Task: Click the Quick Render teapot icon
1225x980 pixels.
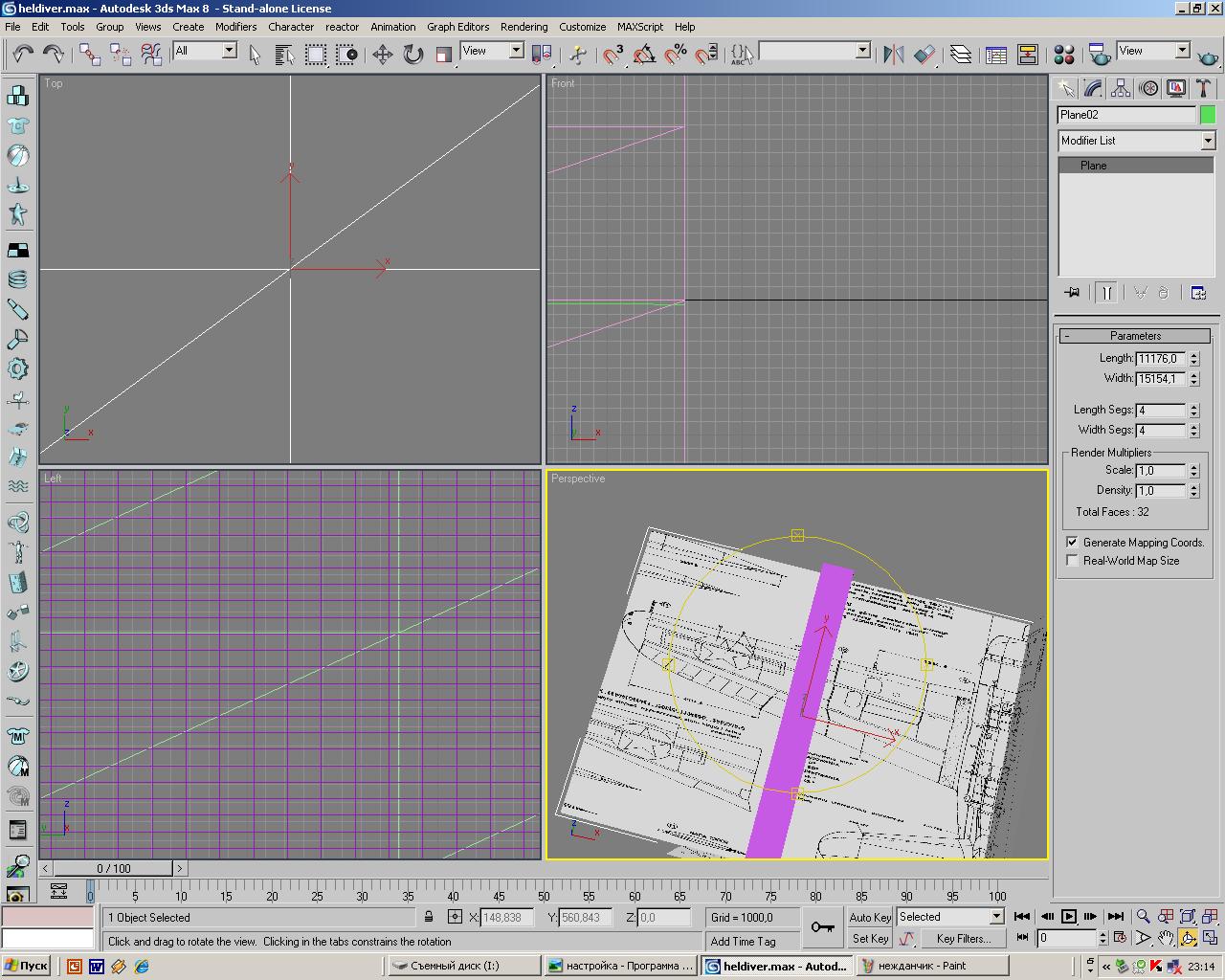Action: click(1208, 56)
